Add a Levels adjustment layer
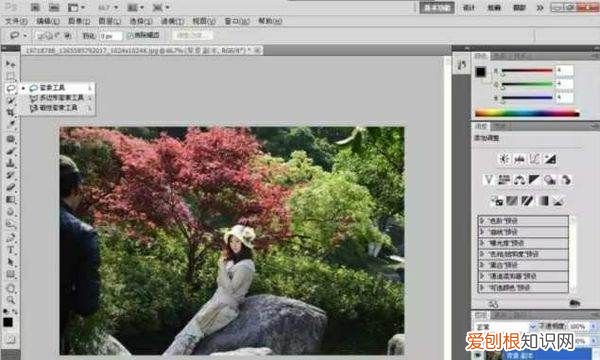This screenshot has width=600, height=360. [x=519, y=159]
